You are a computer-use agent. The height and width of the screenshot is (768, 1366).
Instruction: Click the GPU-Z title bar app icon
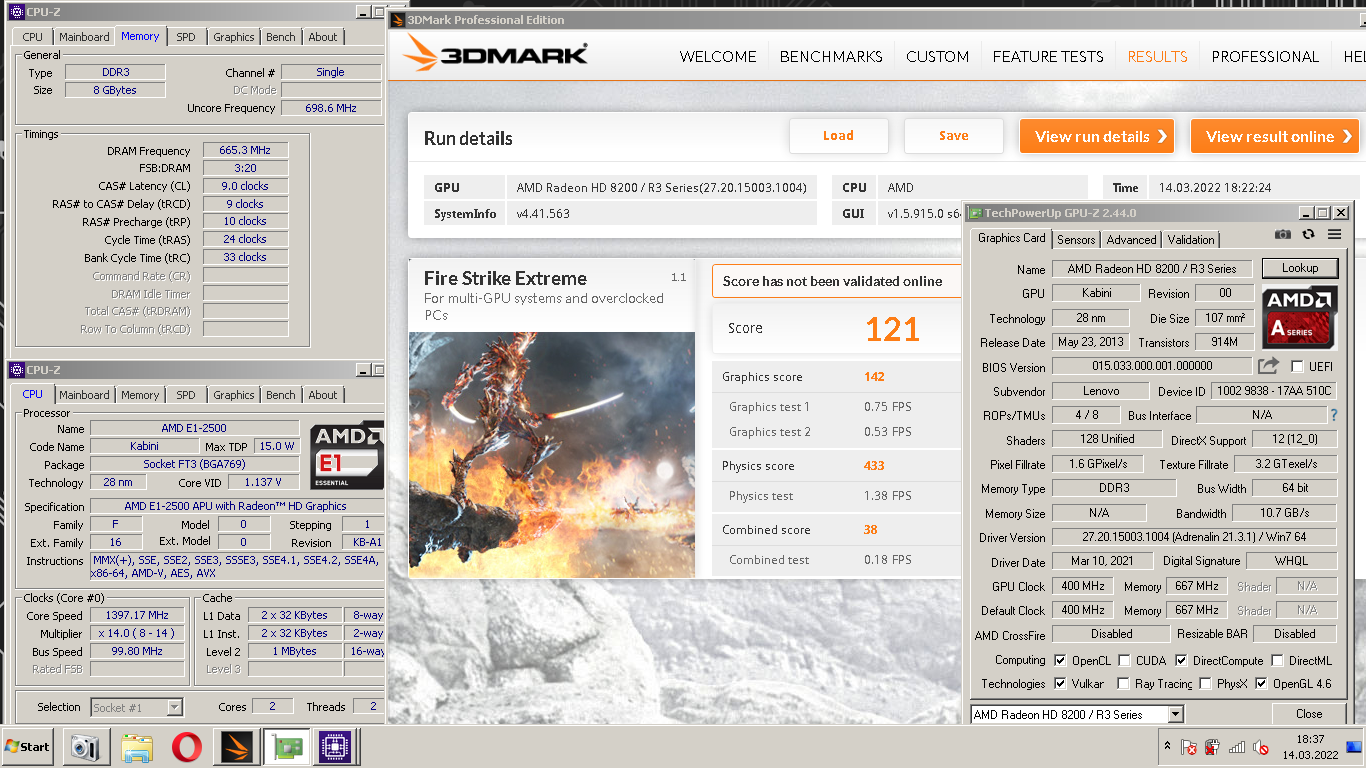[x=976, y=212]
